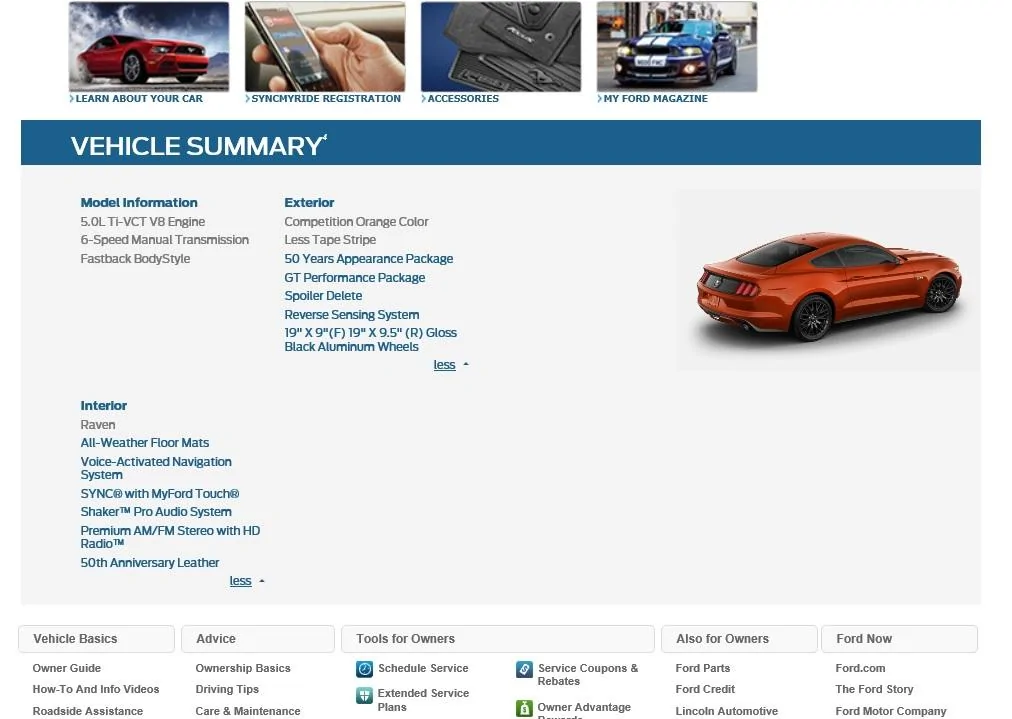Open Gloss Black Aluminum Wheels link
The width and height of the screenshot is (1012, 719).
click(x=370, y=339)
